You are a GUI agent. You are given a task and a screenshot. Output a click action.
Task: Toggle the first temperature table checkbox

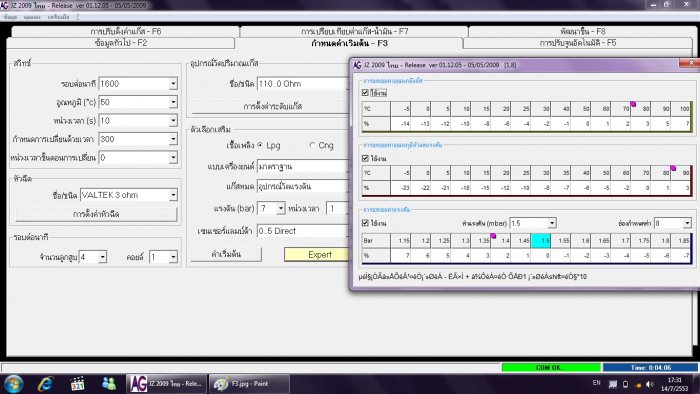pos(365,93)
